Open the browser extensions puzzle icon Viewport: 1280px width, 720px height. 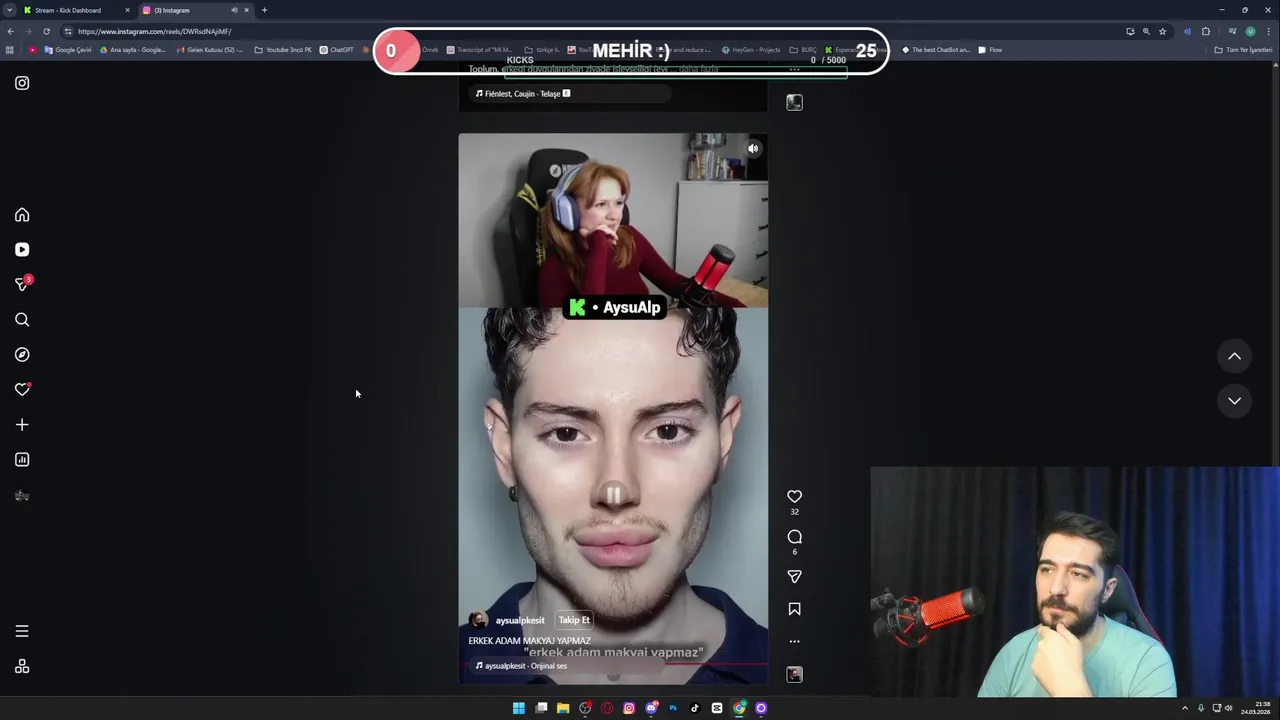[x=1205, y=31]
